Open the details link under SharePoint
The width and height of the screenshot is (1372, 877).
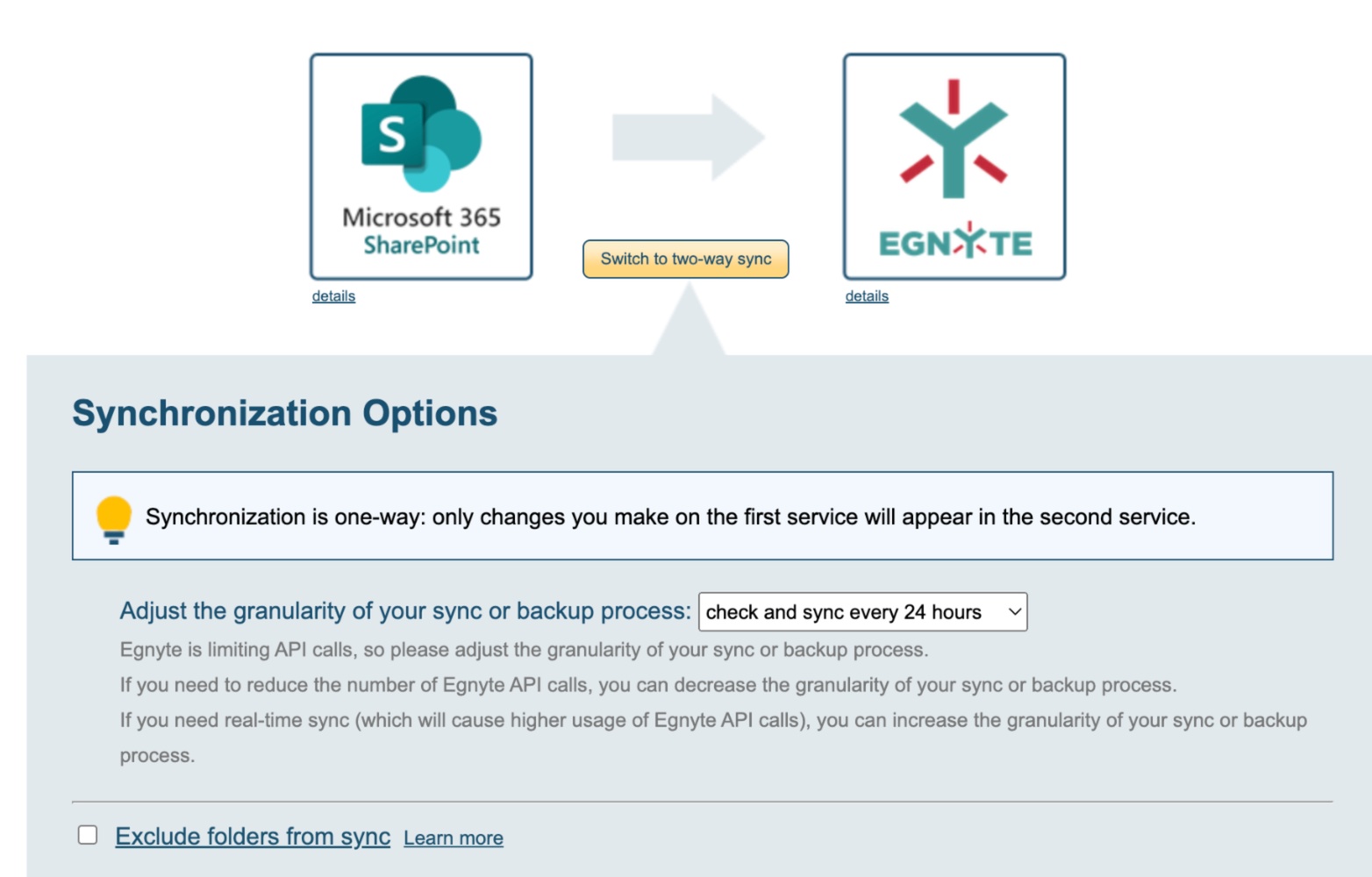(x=333, y=296)
